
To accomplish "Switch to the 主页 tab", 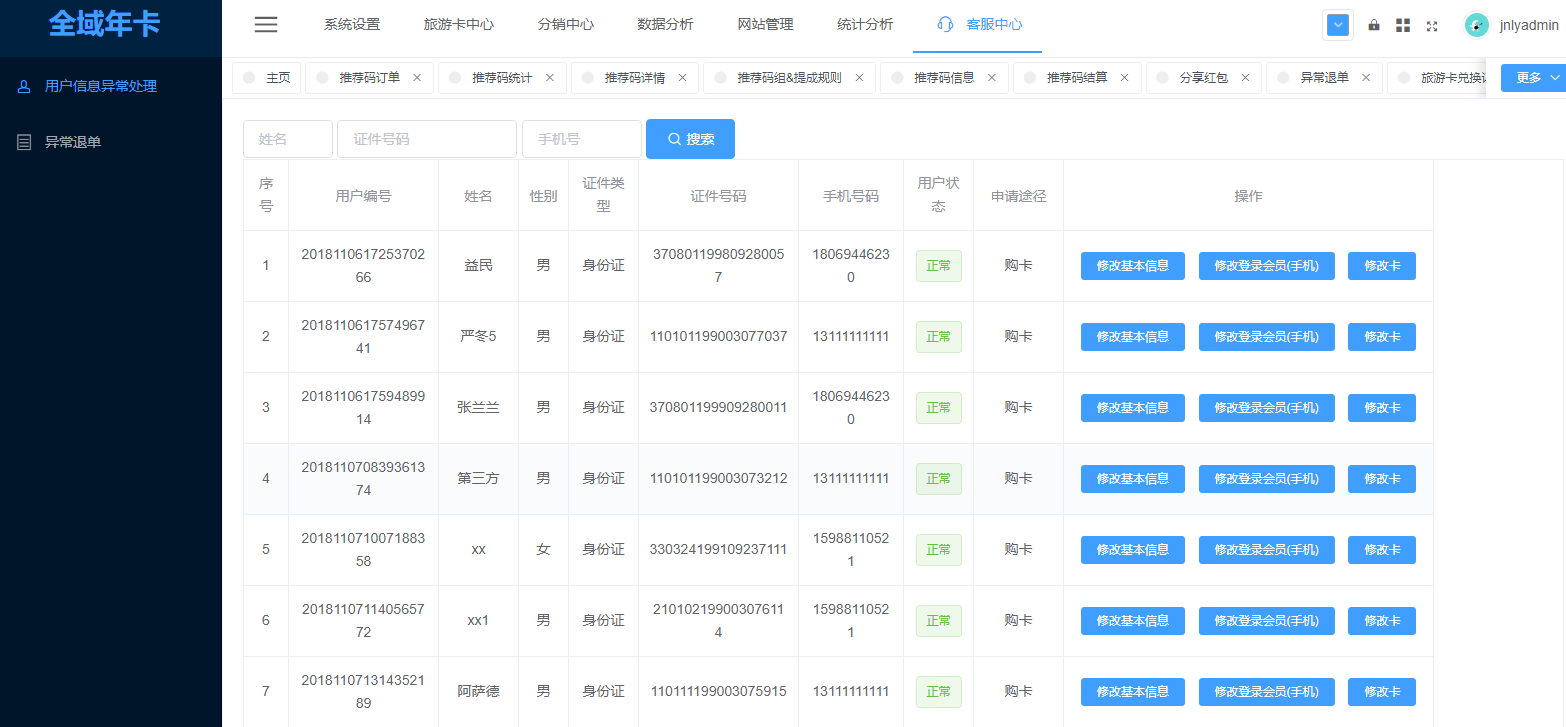I will click(277, 78).
